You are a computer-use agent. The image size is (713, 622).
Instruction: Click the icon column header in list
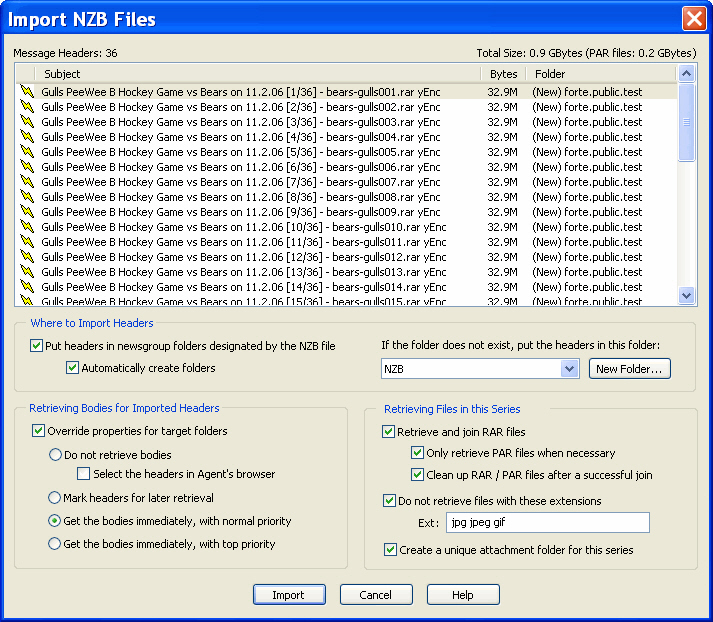[26, 74]
